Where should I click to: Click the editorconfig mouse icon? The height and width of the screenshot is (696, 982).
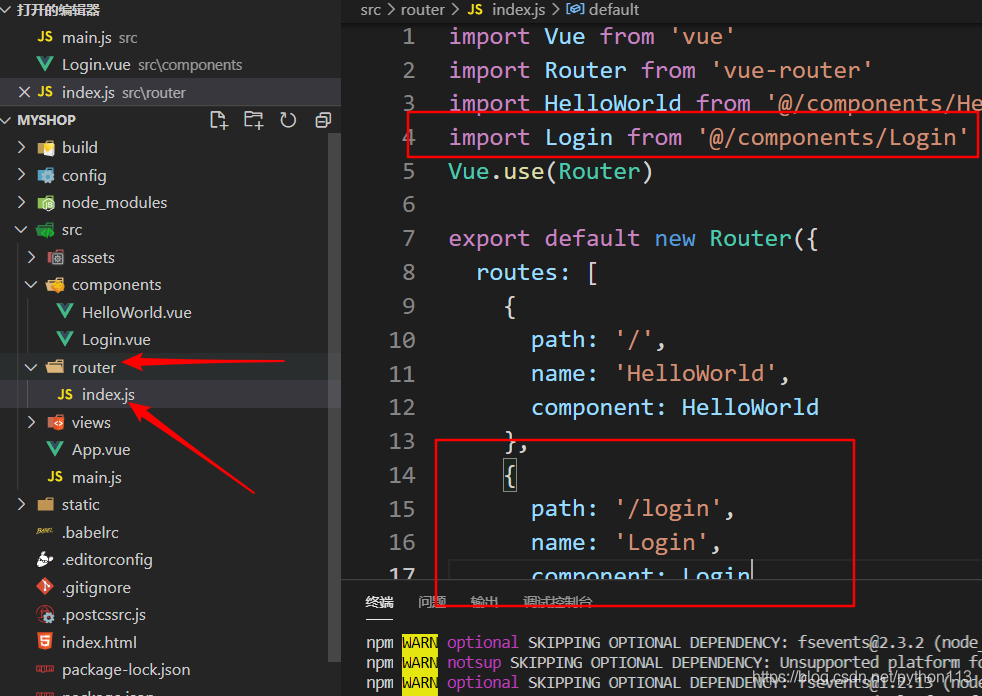tap(45, 559)
